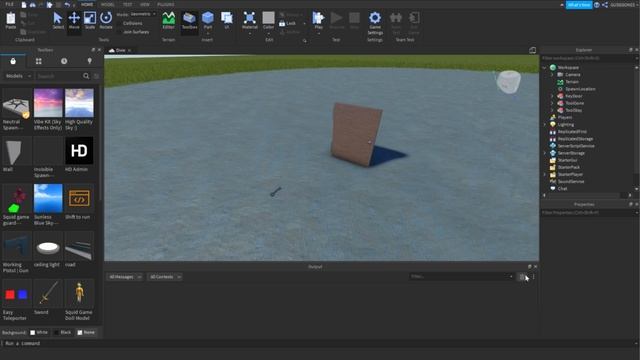Image resolution: width=640 pixels, height=360 pixels.
Task: Click the viewport orientation cube
Action: click(x=508, y=82)
